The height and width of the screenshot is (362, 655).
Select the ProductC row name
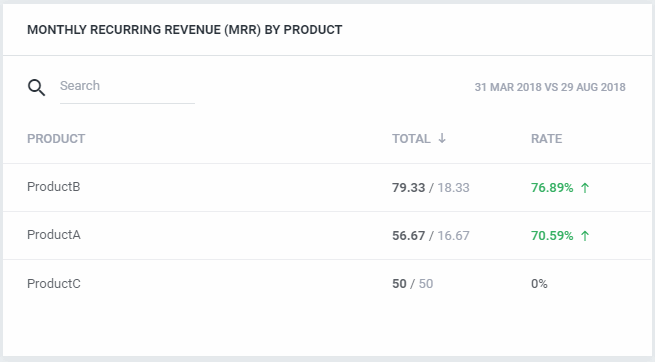click(x=53, y=284)
